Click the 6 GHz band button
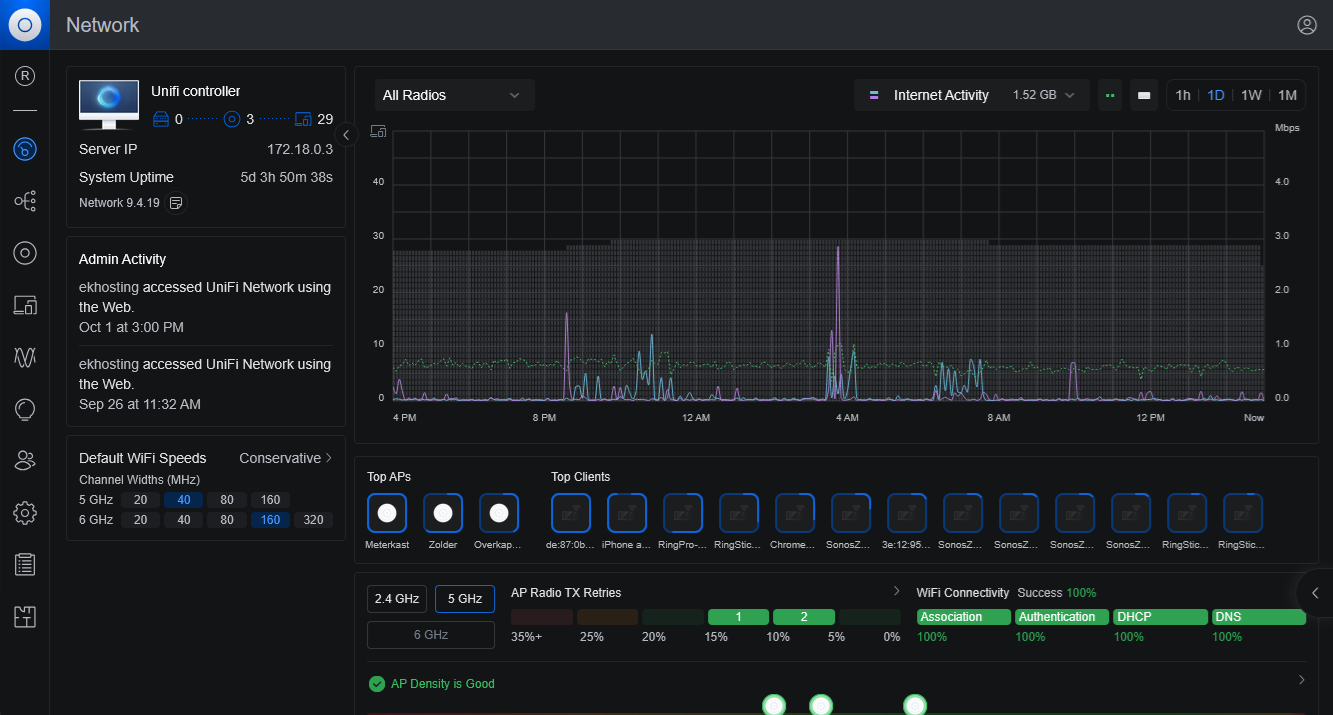 pos(430,634)
